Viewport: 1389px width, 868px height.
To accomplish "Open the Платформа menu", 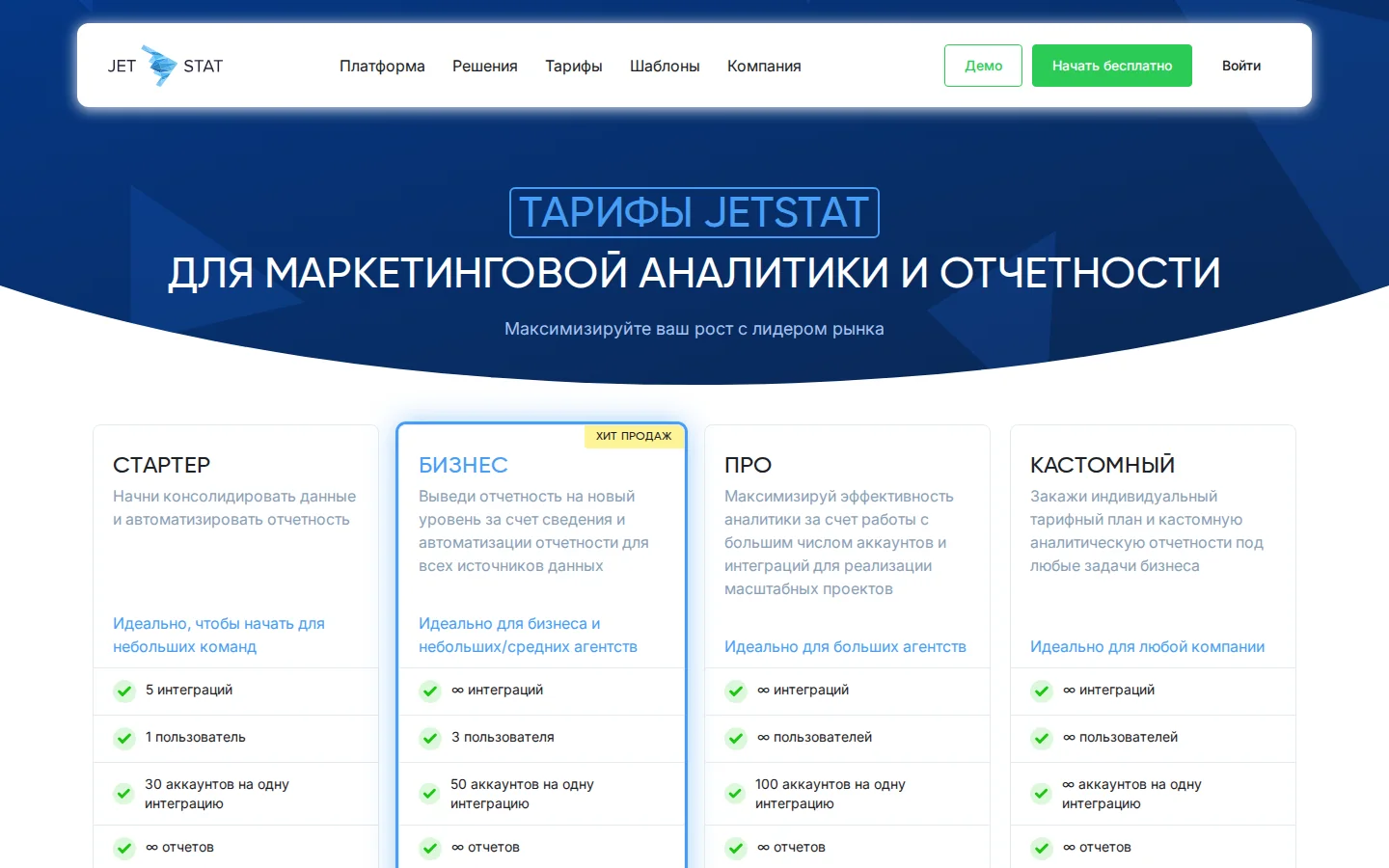I will pos(382,66).
